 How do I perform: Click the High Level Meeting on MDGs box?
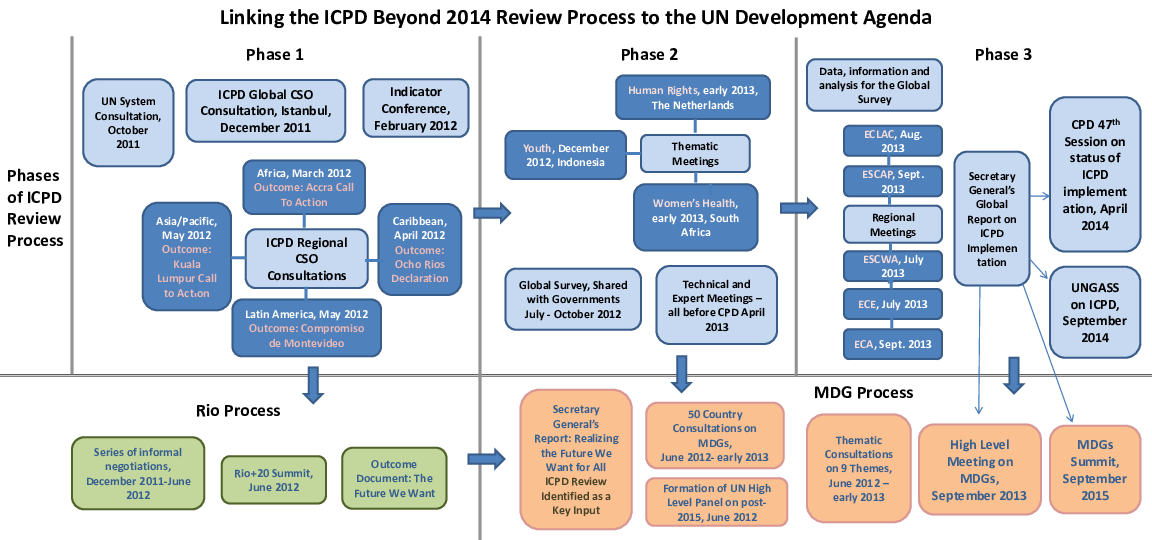tap(976, 469)
